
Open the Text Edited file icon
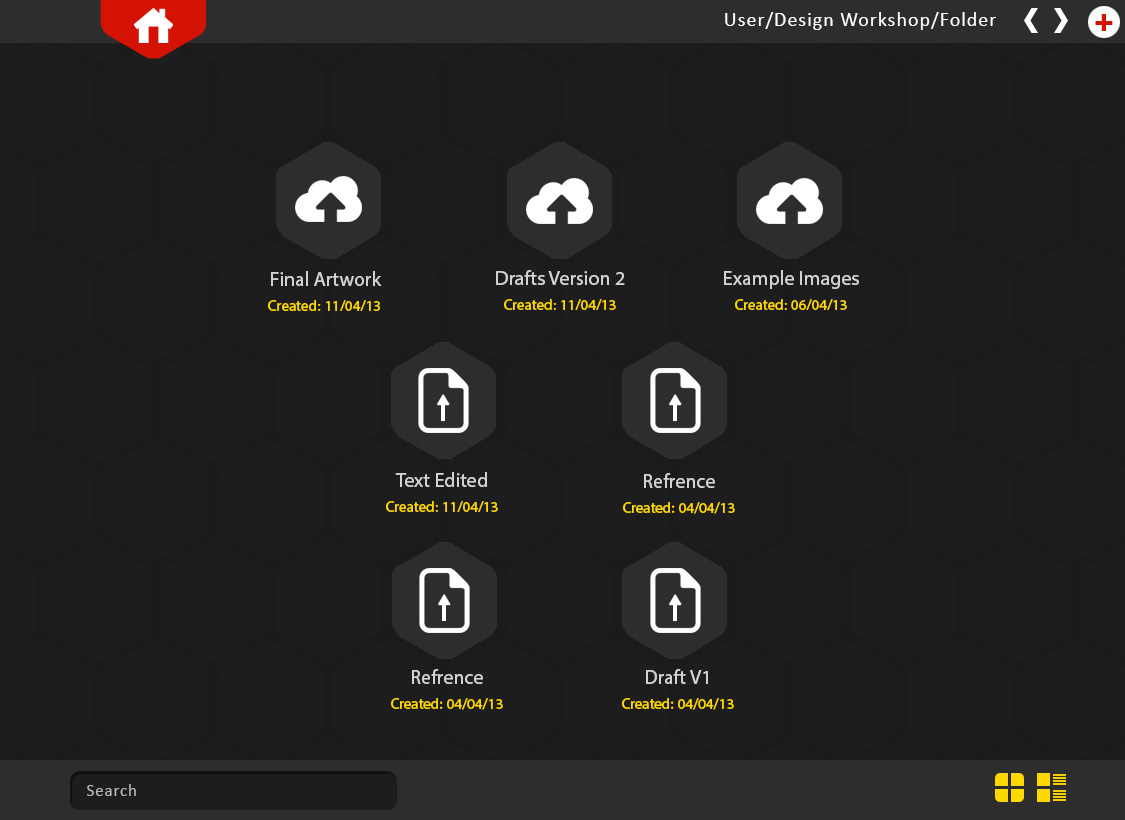point(443,400)
